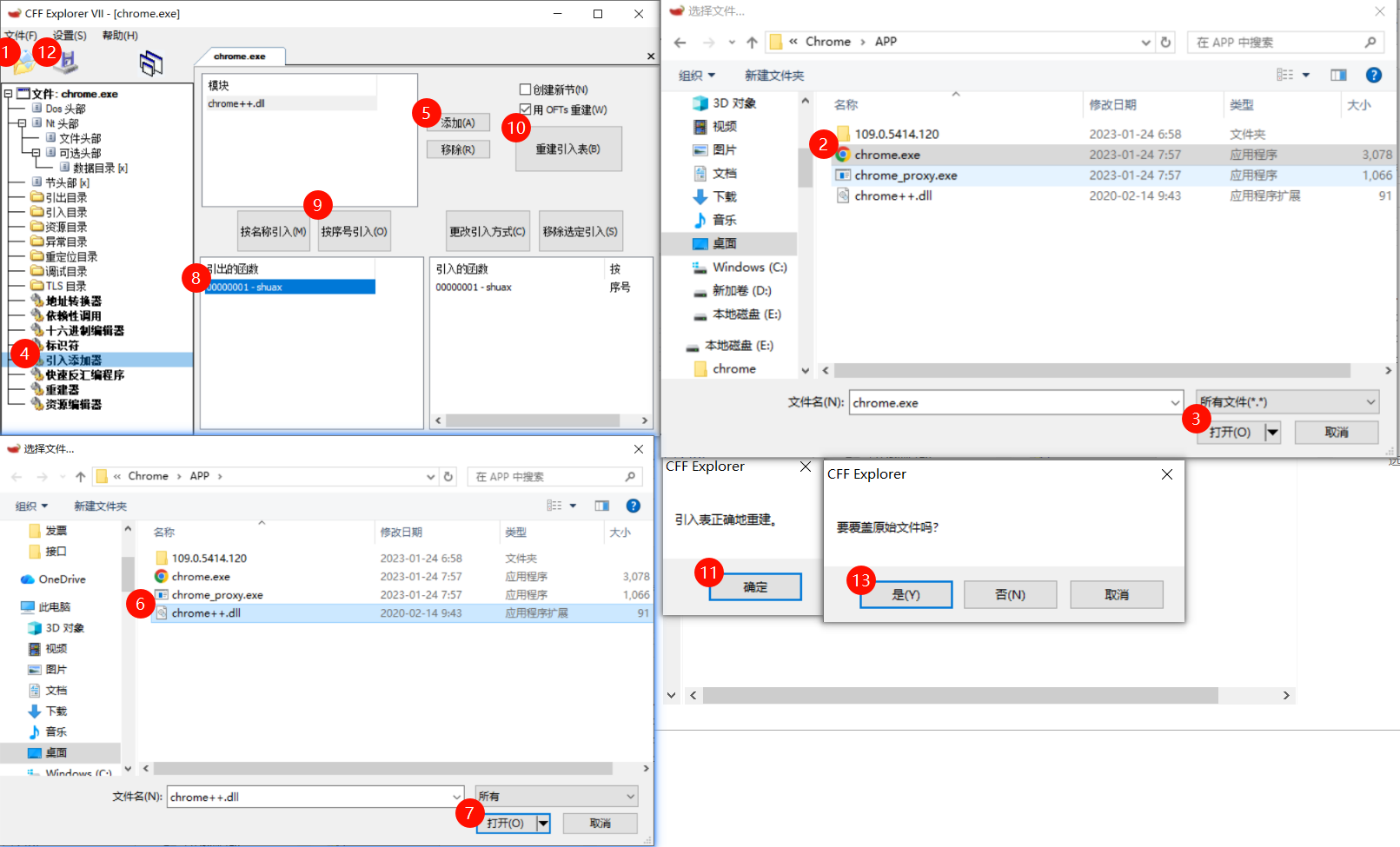The image size is (1400, 847).
Task: Open 组织 menu in dialog with filename chrome.exe
Action: [697, 76]
